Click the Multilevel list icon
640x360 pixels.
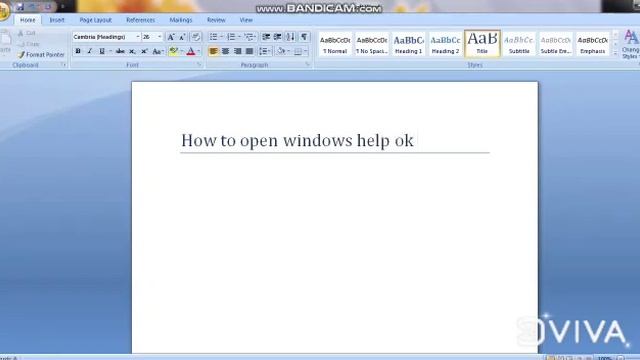click(249, 37)
